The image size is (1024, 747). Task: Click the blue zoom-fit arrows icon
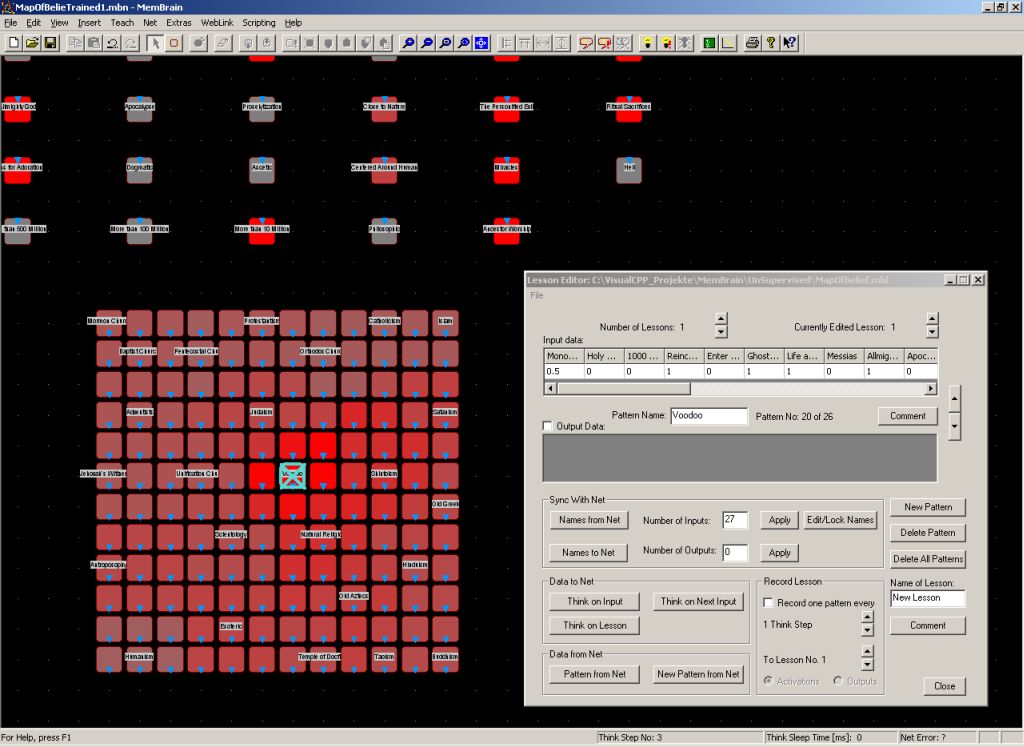(481, 43)
